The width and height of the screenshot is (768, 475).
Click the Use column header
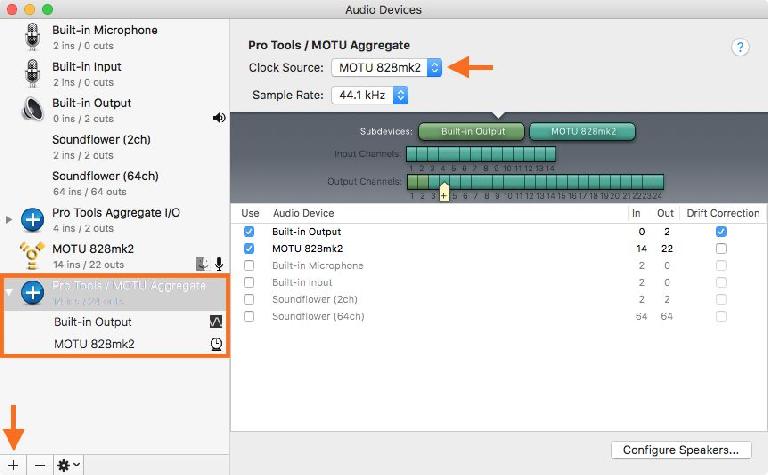click(250, 214)
